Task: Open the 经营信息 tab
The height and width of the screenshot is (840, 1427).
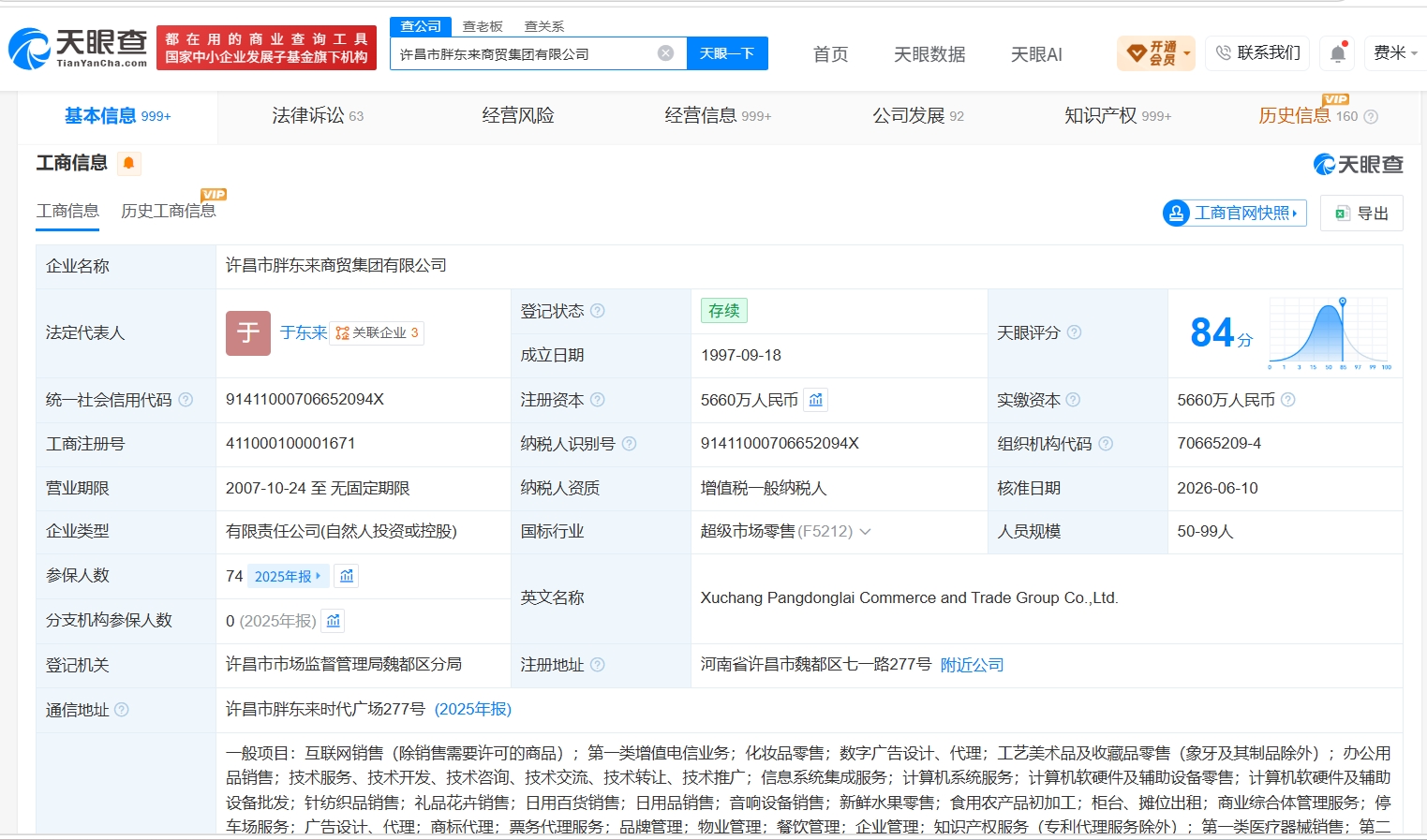Action: (x=718, y=116)
